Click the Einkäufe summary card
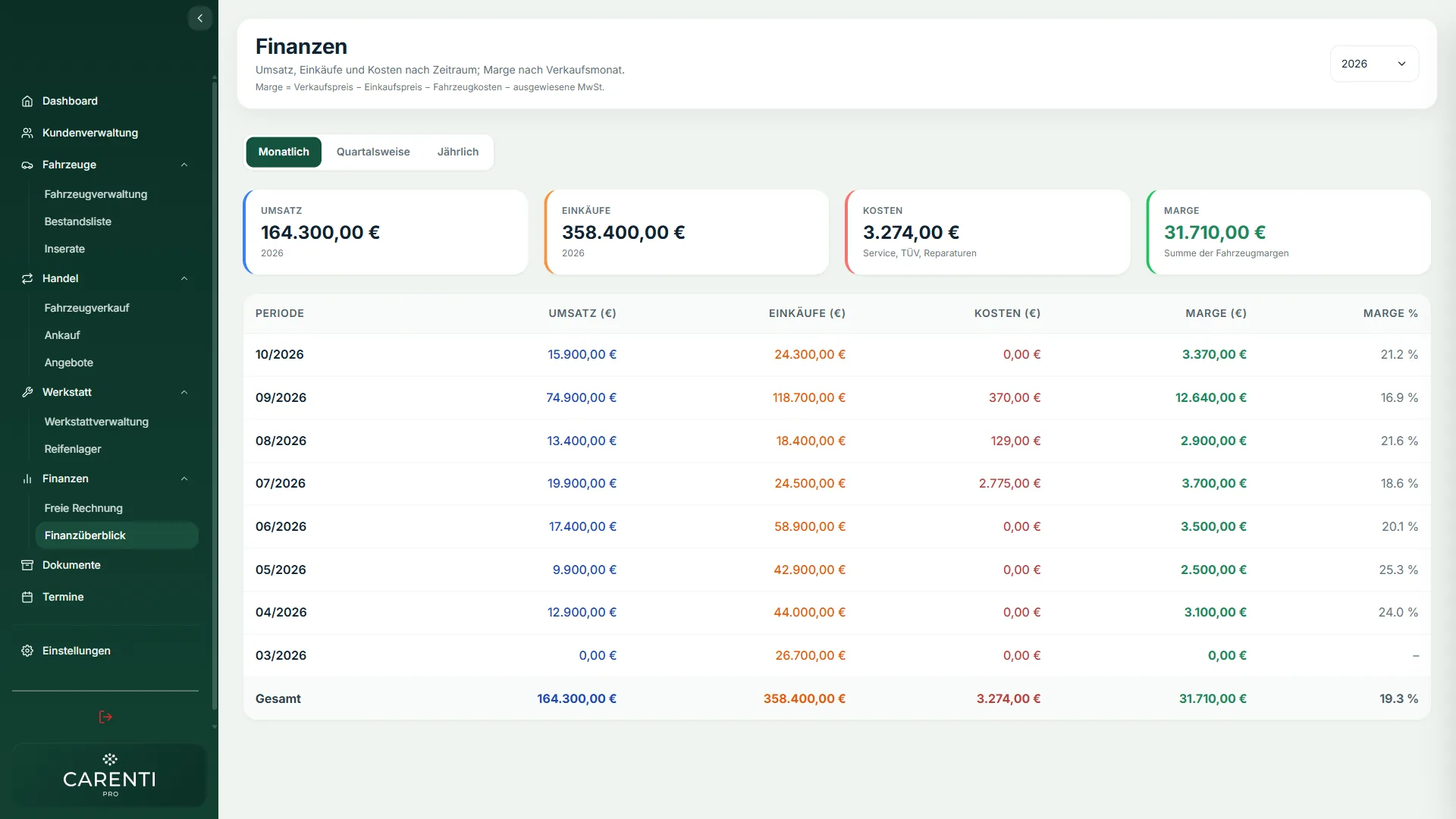 click(x=686, y=232)
